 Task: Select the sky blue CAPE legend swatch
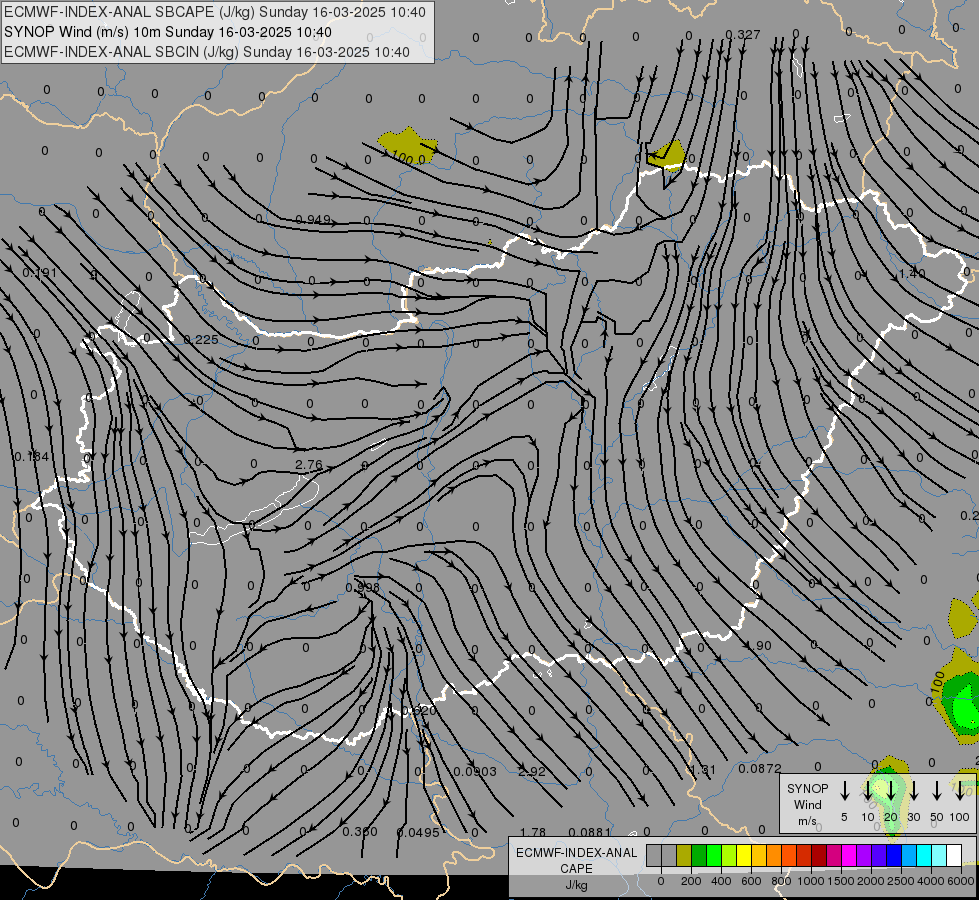coord(910,855)
